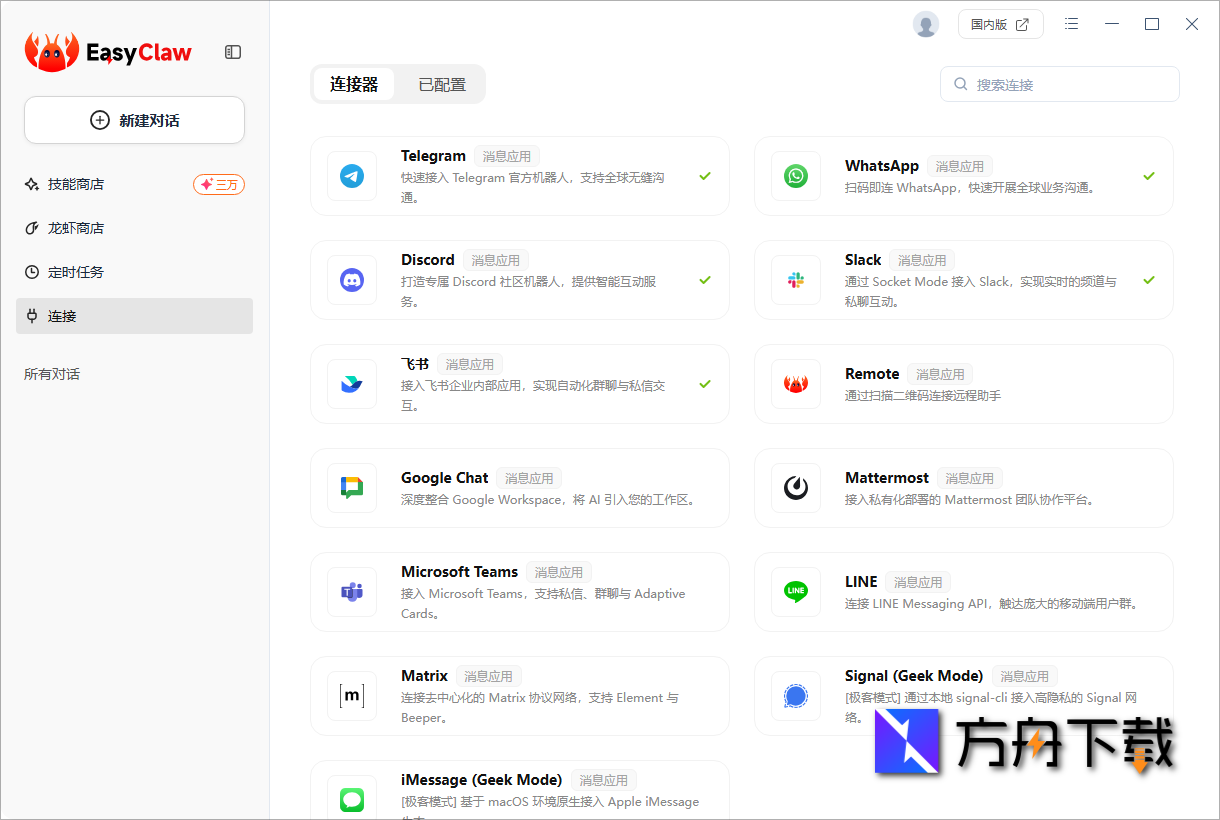1220x820 pixels.
Task: Open the 国内版 external link
Action: pos(1001,24)
